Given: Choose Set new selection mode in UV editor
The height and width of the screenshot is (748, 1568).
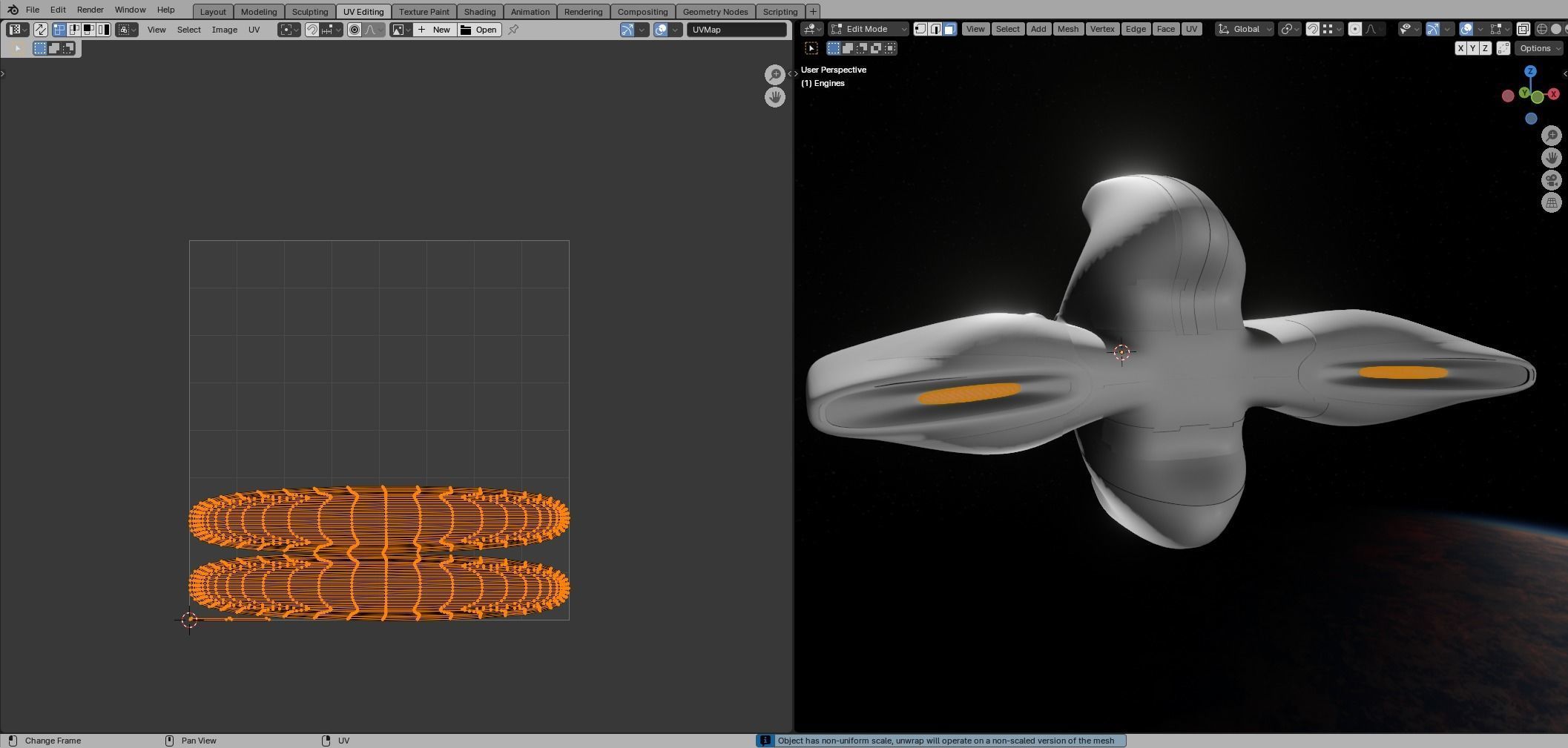Looking at the screenshot, I should tap(39, 48).
